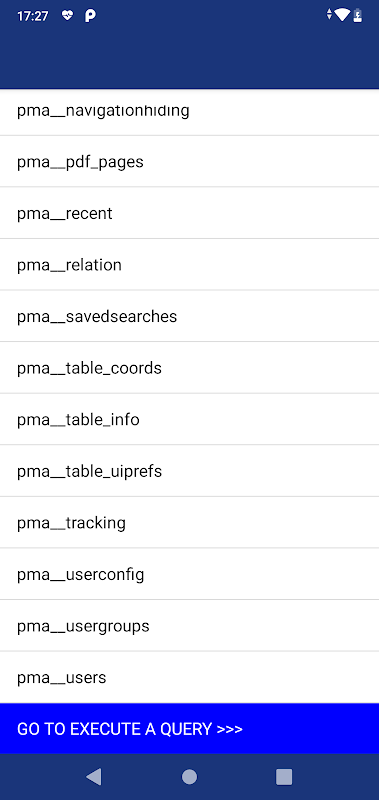
Task: Open the pma__navigationhiding table
Action: [x=189, y=113]
